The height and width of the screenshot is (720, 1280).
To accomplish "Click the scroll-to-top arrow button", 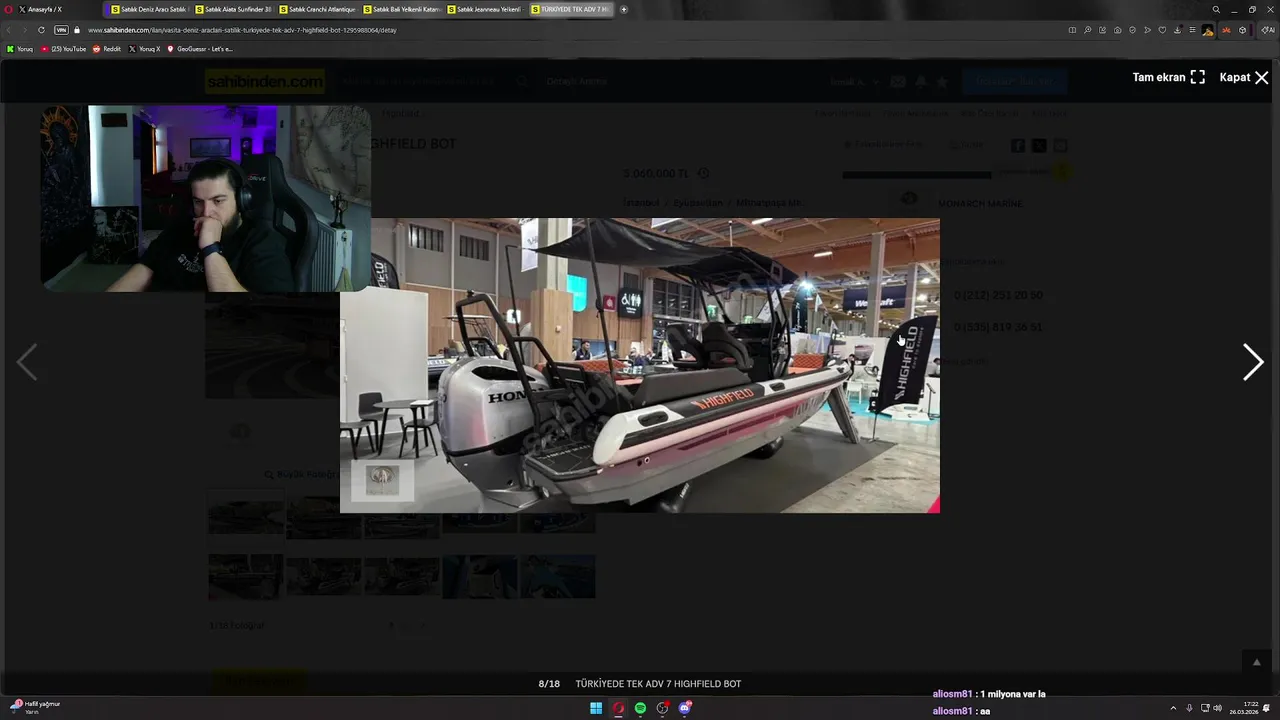I will [x=1257, y=662].
